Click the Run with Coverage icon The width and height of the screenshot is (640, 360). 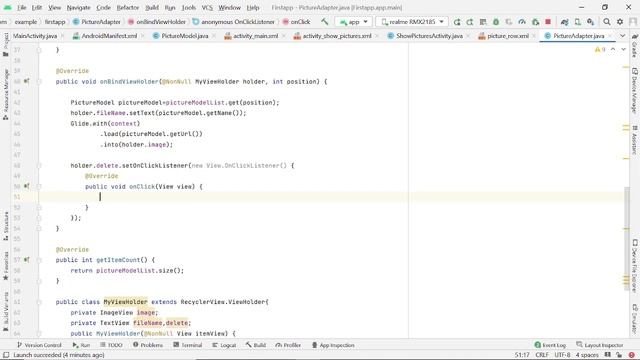coord(509,22)
